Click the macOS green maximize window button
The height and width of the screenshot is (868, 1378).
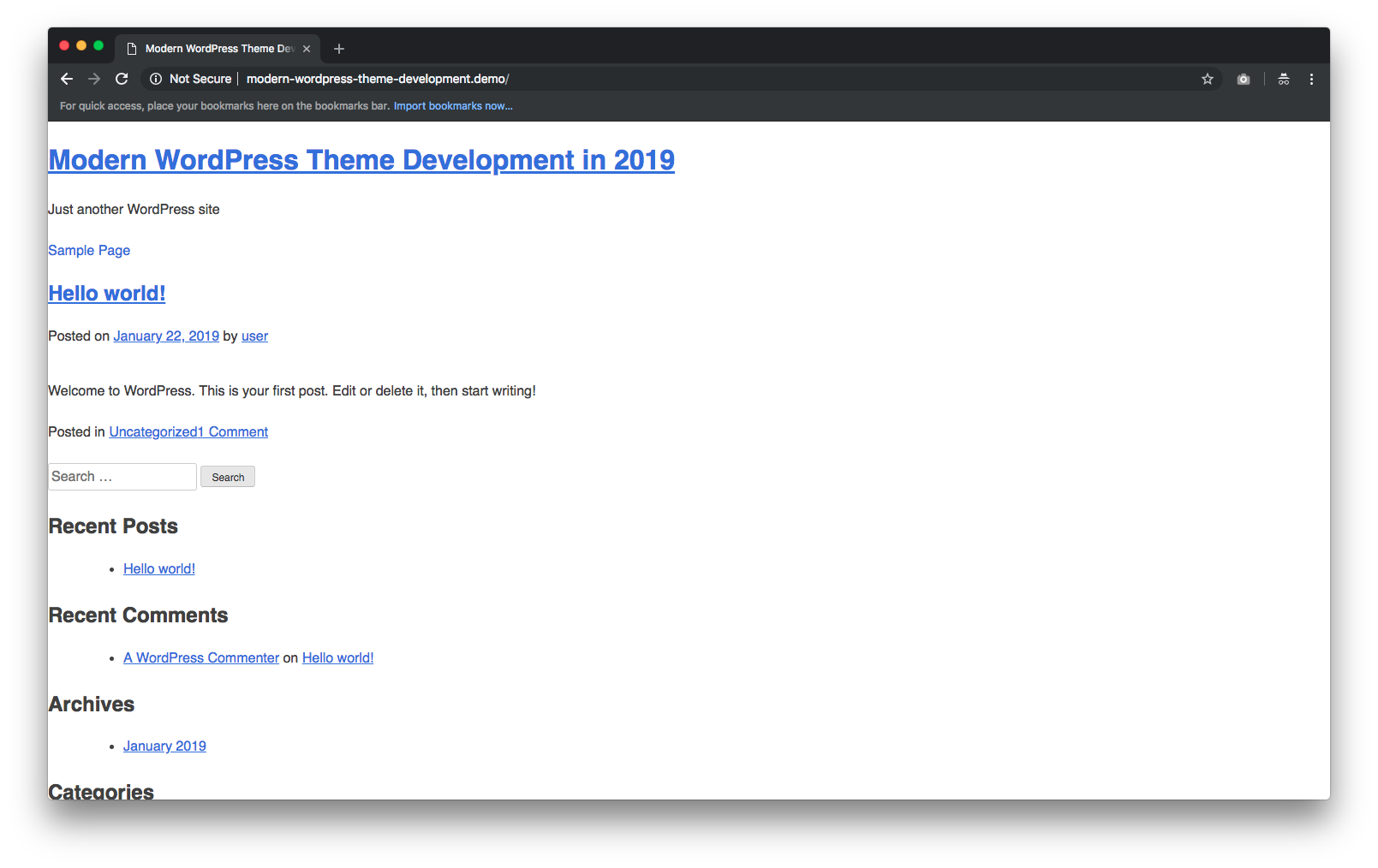[98, 45]
